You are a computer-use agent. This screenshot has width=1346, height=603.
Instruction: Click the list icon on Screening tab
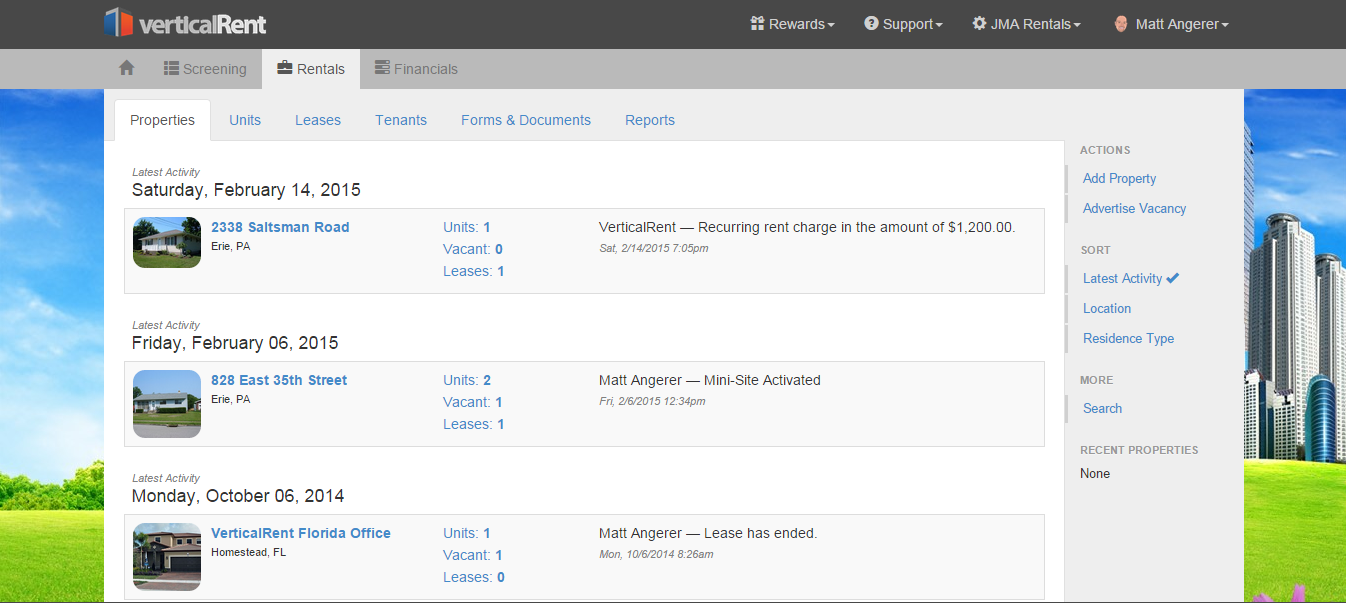click(171, 68)
